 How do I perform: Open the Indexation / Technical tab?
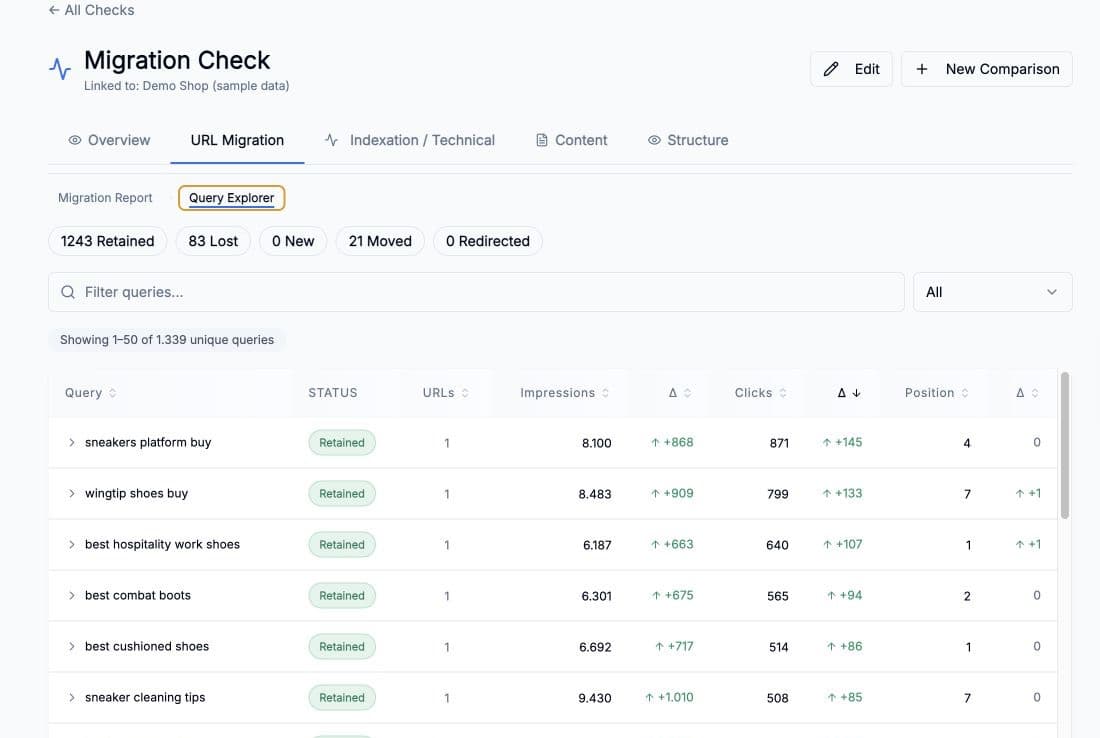click(410, 140)
